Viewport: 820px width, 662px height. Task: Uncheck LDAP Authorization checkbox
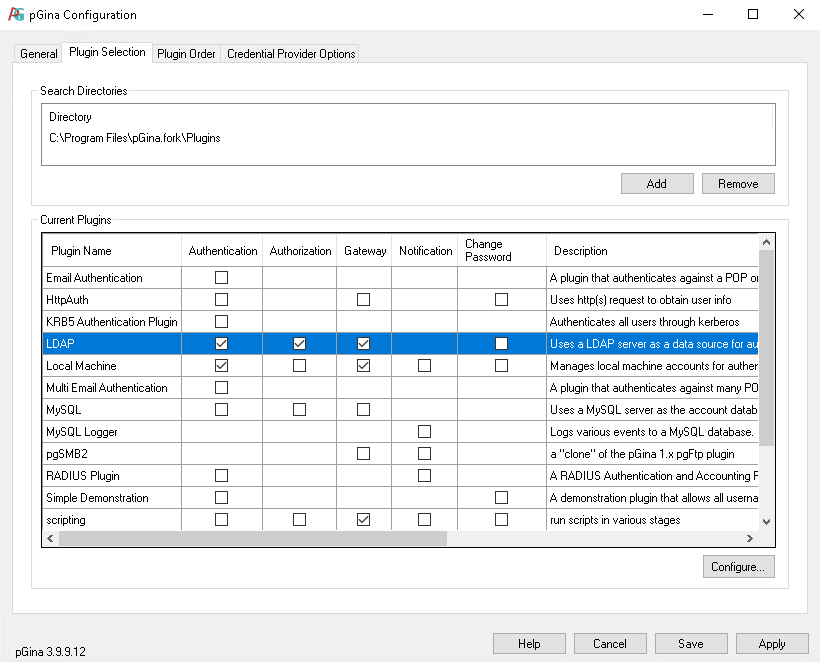[x=299, y=343]
